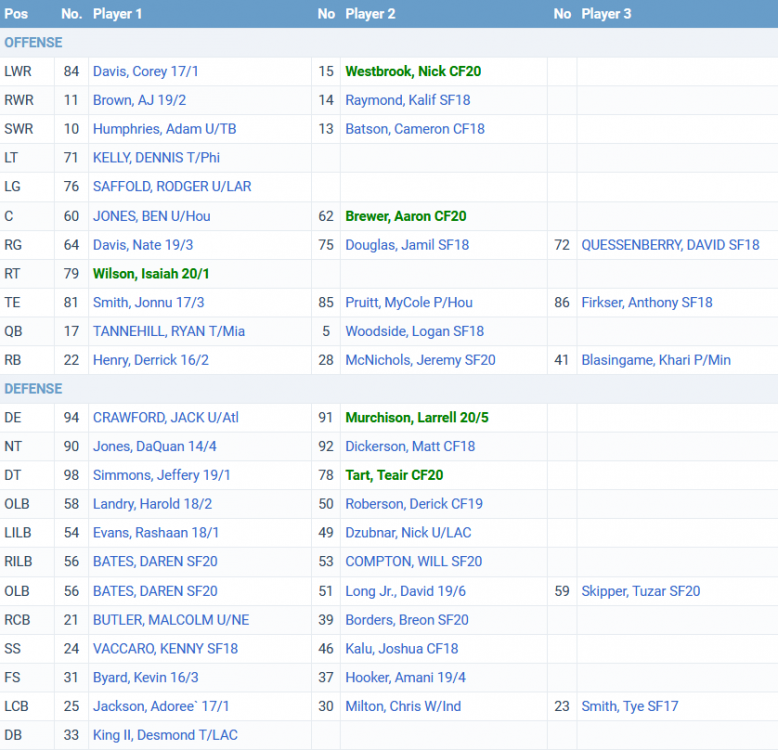The width and height of the screenshot is (778, 750).
Task: Click VACCARO, KENNY SF18 link
Action: (x=165, y=649)
